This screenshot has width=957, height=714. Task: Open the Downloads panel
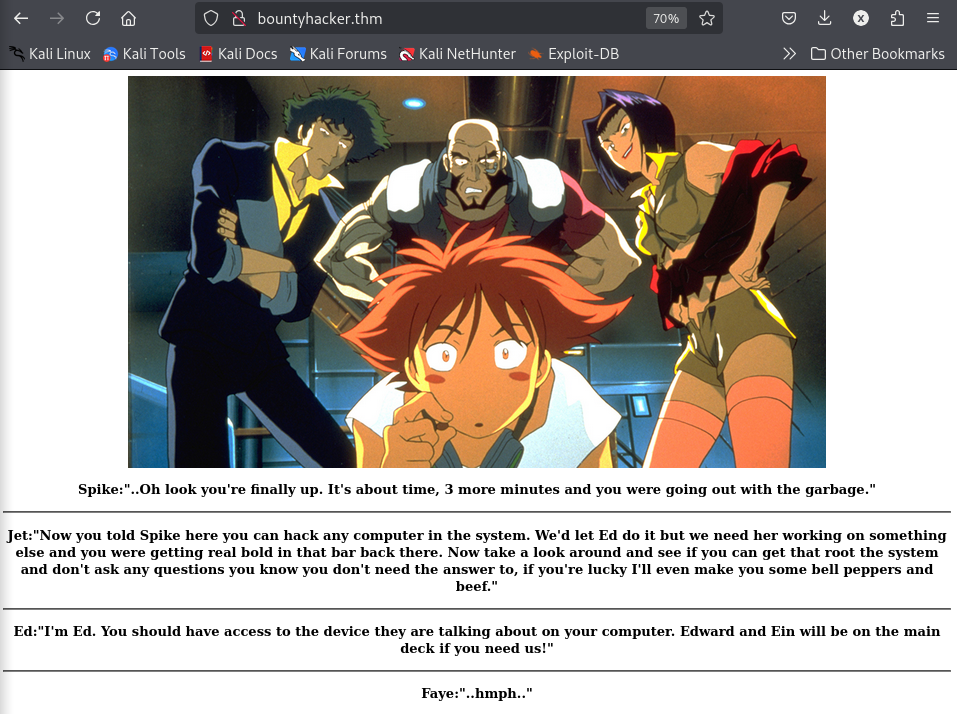coord(825,18)
